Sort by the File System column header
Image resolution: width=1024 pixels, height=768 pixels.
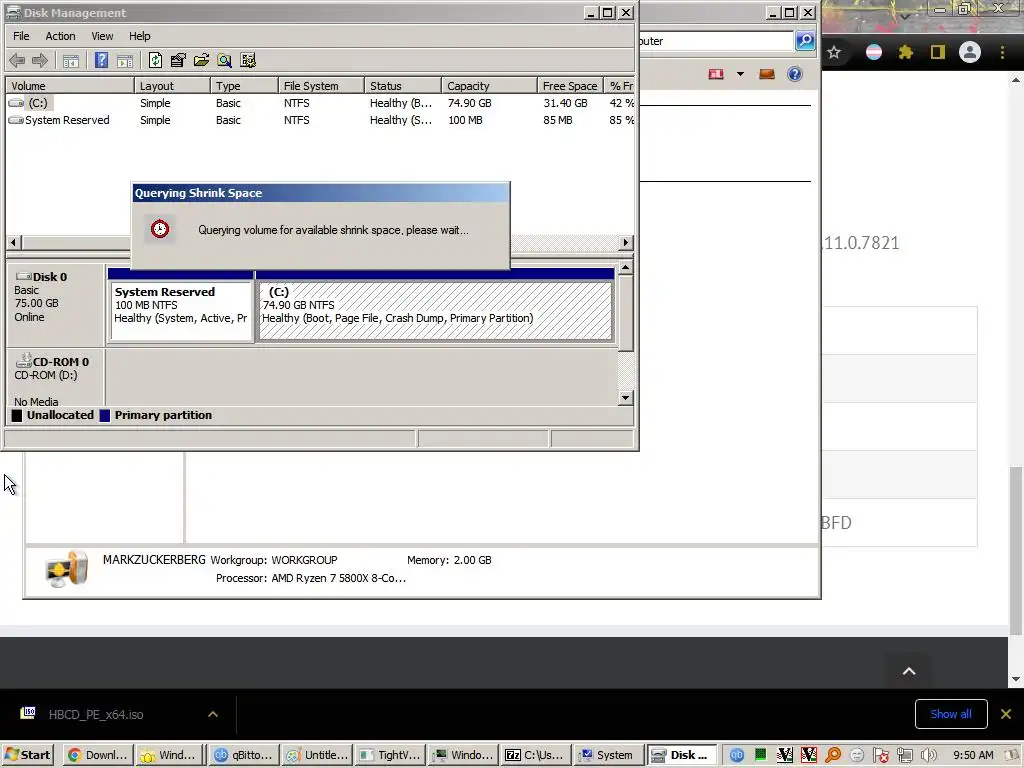pyautogui.click(x=321, y=86)
